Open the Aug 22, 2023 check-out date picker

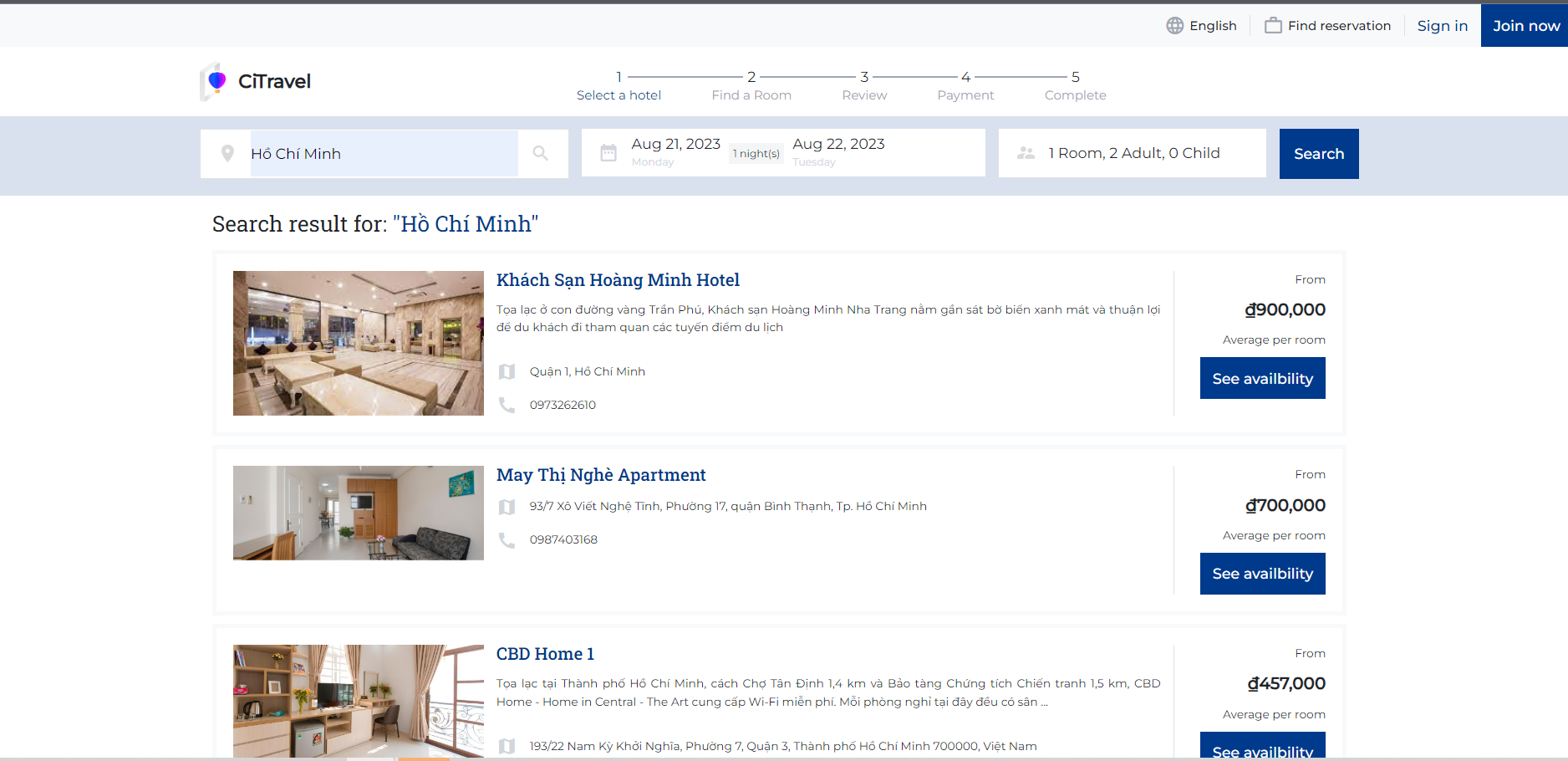[x=838, y=152]
